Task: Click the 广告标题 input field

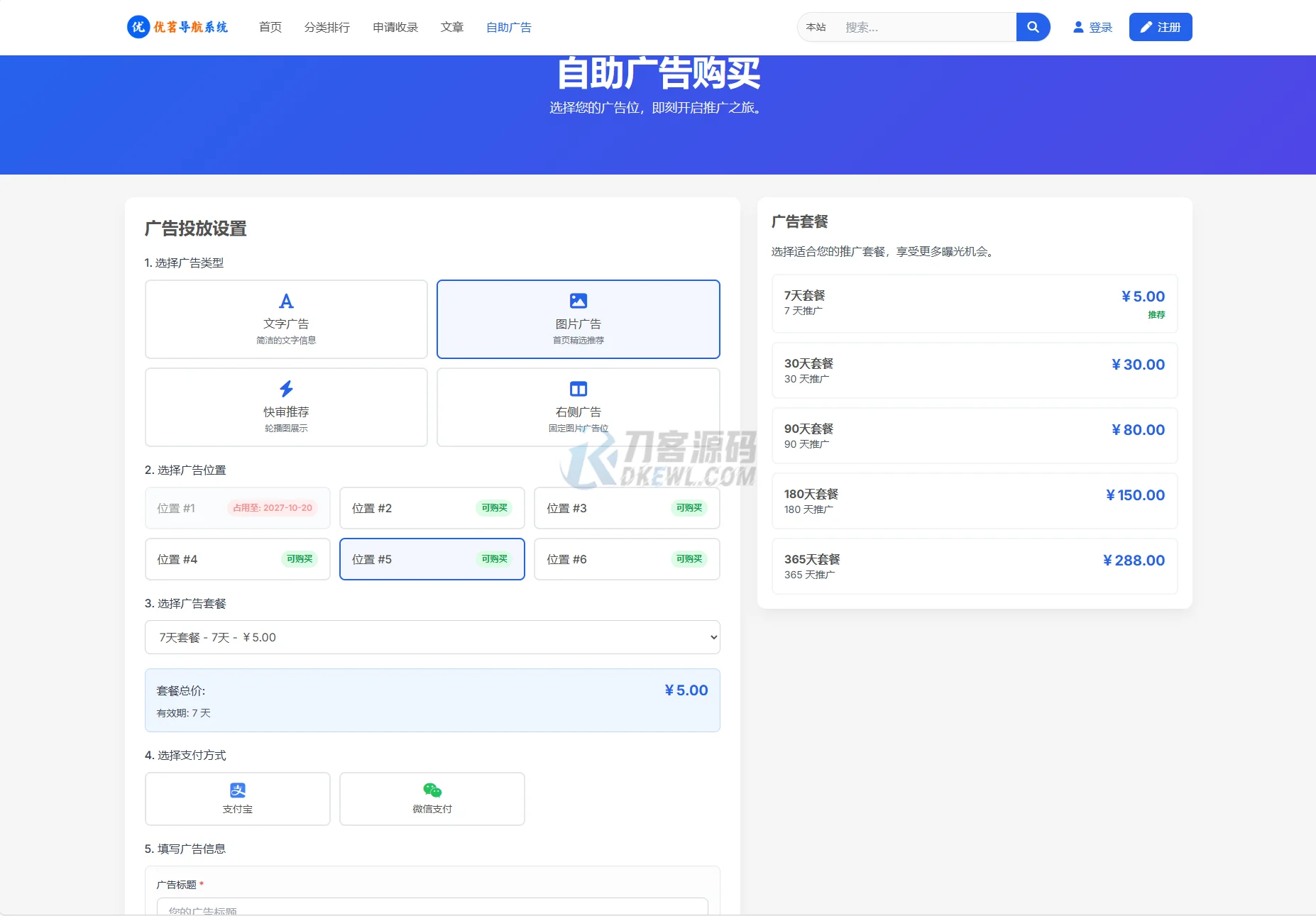Action: coord(432,910)
